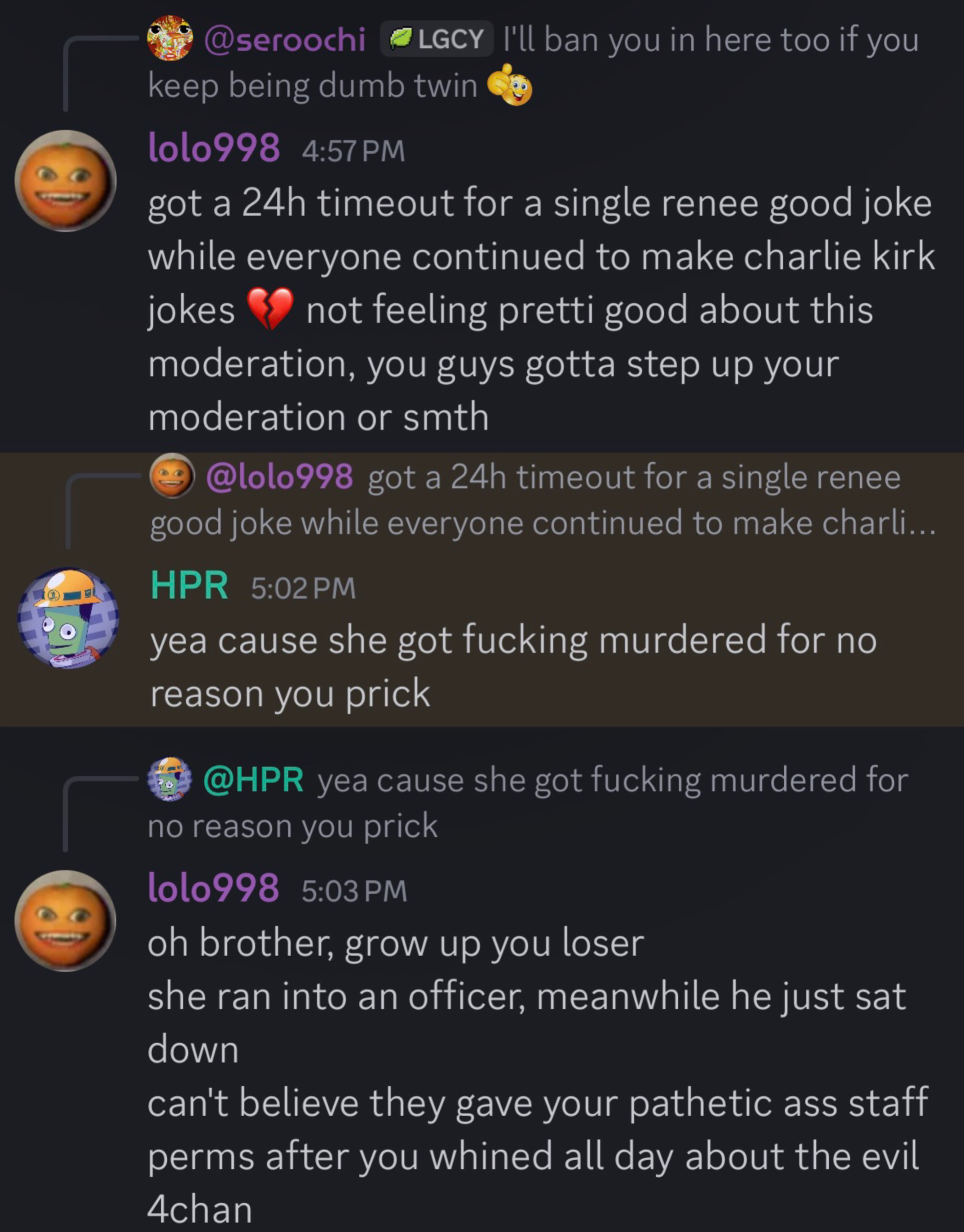This screenshot has width=964, height=1232.
Task: Click the broken heart emoji
Action: click(270, 309)
